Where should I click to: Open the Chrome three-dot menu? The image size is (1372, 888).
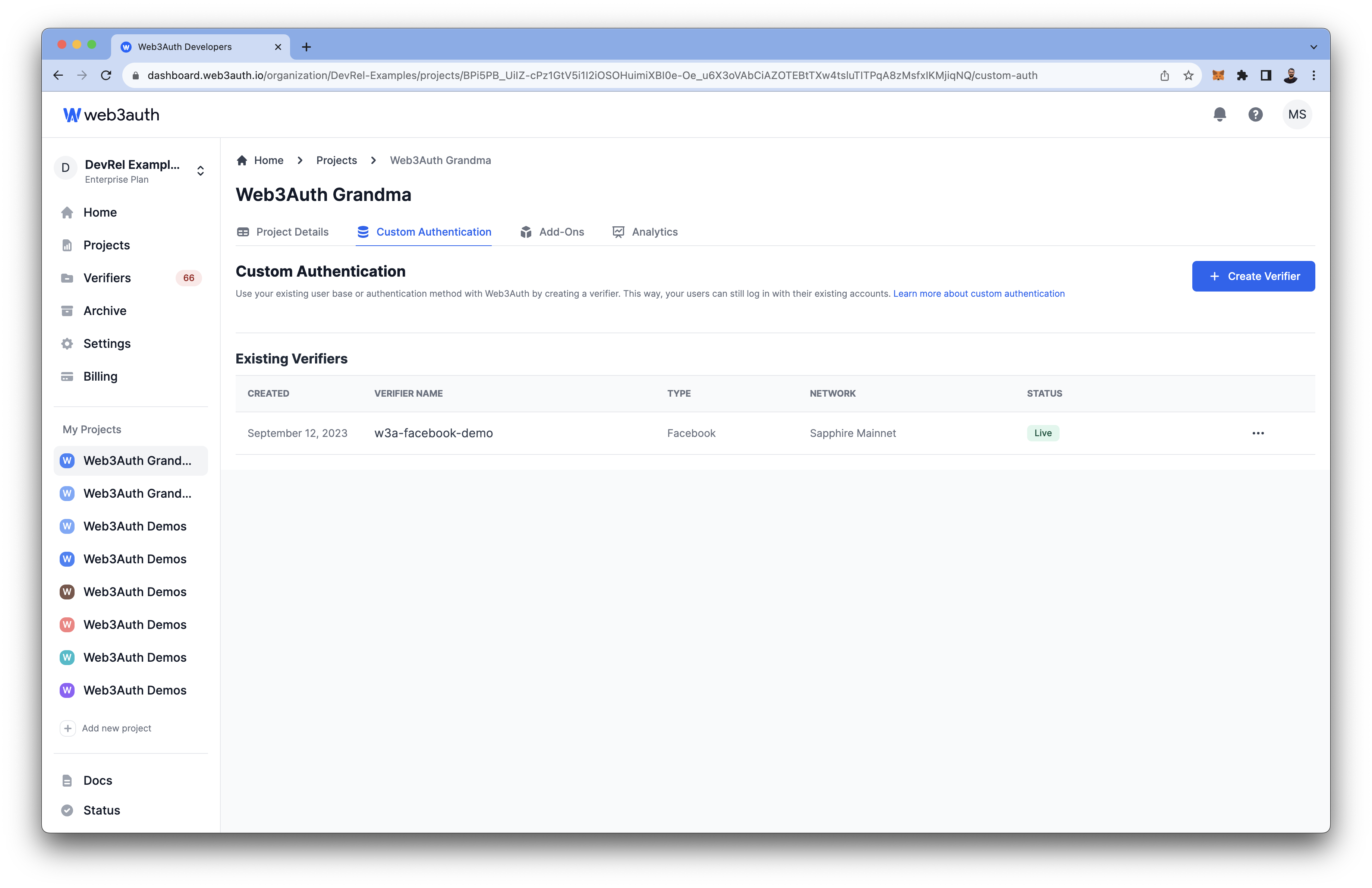(x=1314, y=75)
